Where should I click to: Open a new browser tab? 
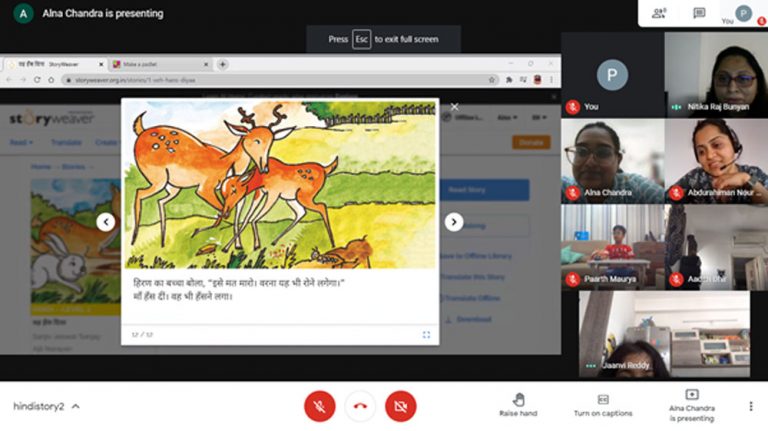pos(222,64)
